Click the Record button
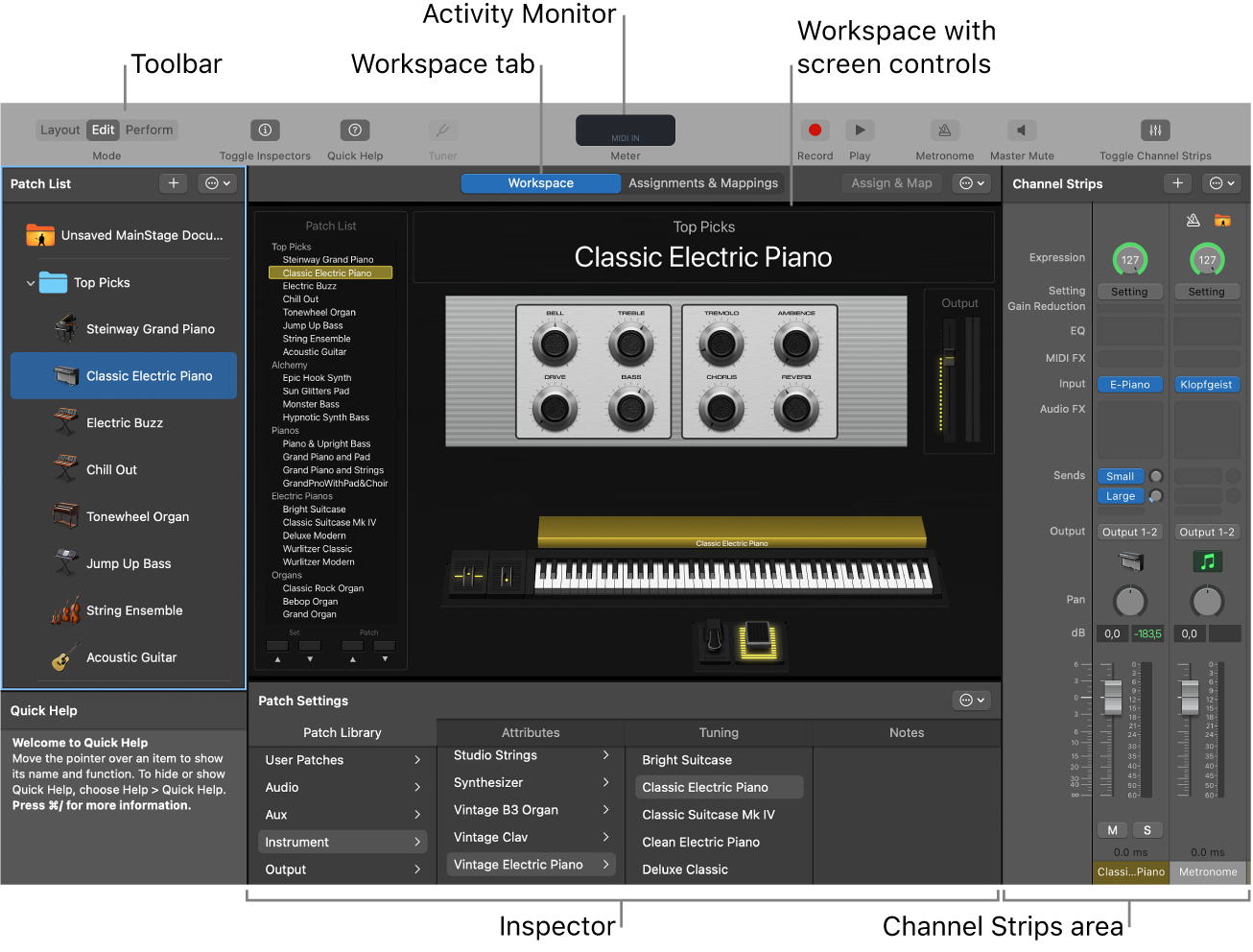 tap(815, 130)
